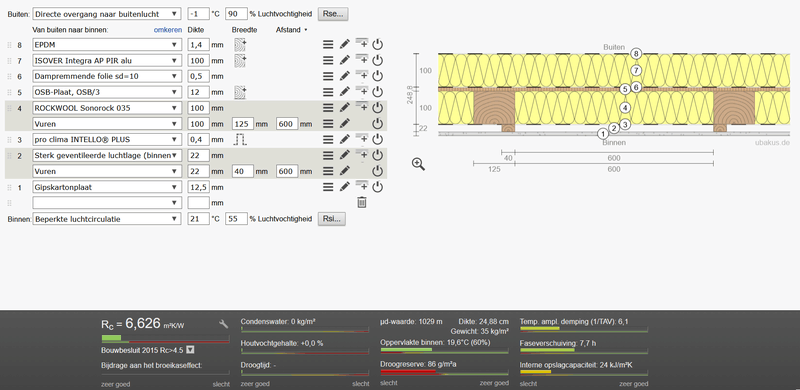Viewport: 800px width, 390px height.
Task: Delete empty layer with trash icon
Action: [x=362, y=203]
